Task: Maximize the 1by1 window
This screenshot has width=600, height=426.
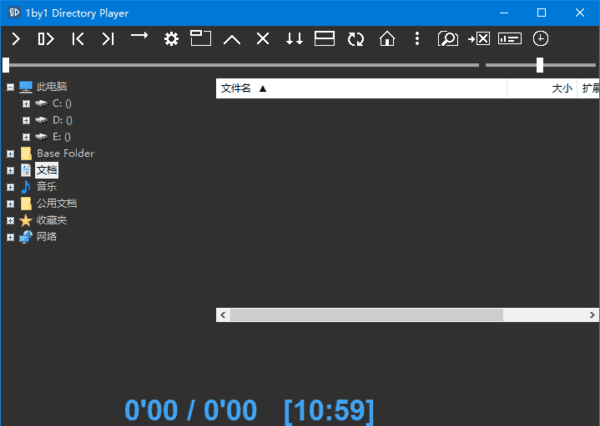Action: coord(541,13)
